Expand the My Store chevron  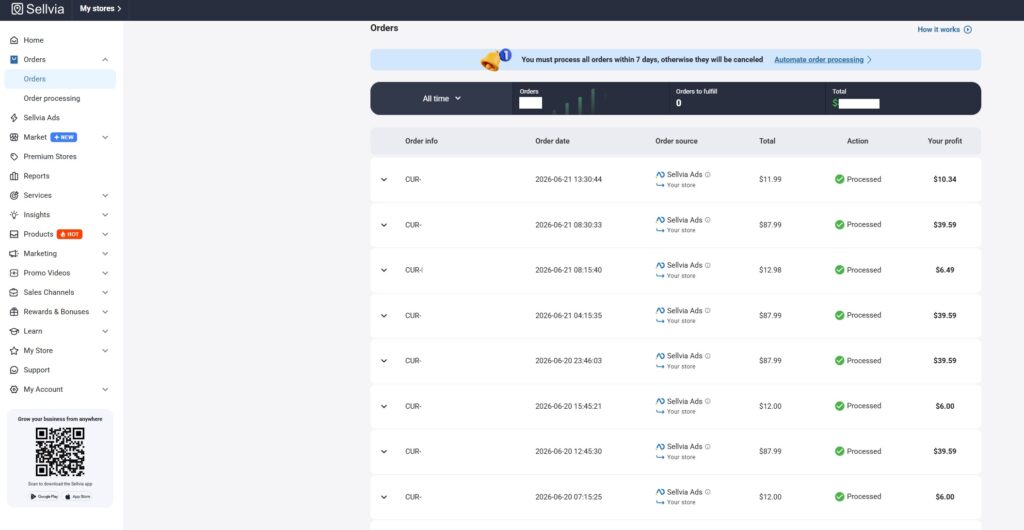[x=105, y=351]
